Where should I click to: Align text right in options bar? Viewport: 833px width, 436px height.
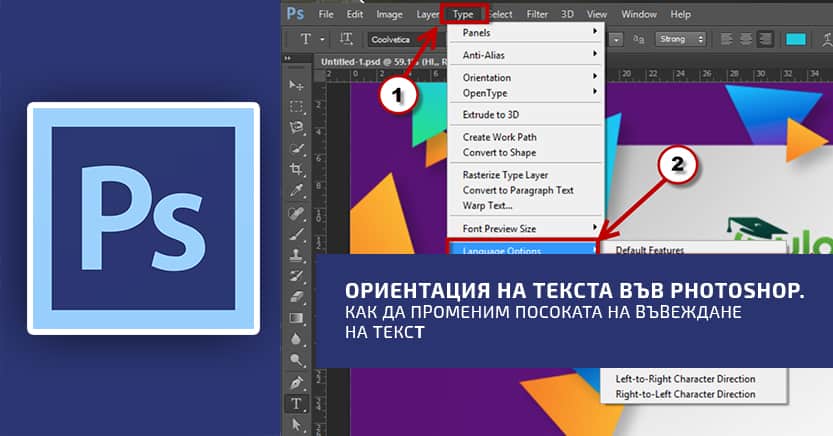[x=765, y=39]
